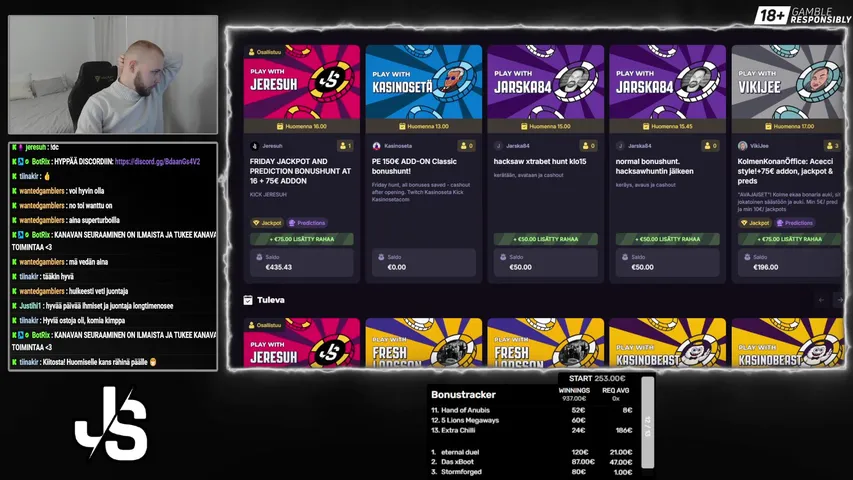The image size is (853, 480).
Task: Go to previous Tuleva items with the left arrow
Action: 821,300
